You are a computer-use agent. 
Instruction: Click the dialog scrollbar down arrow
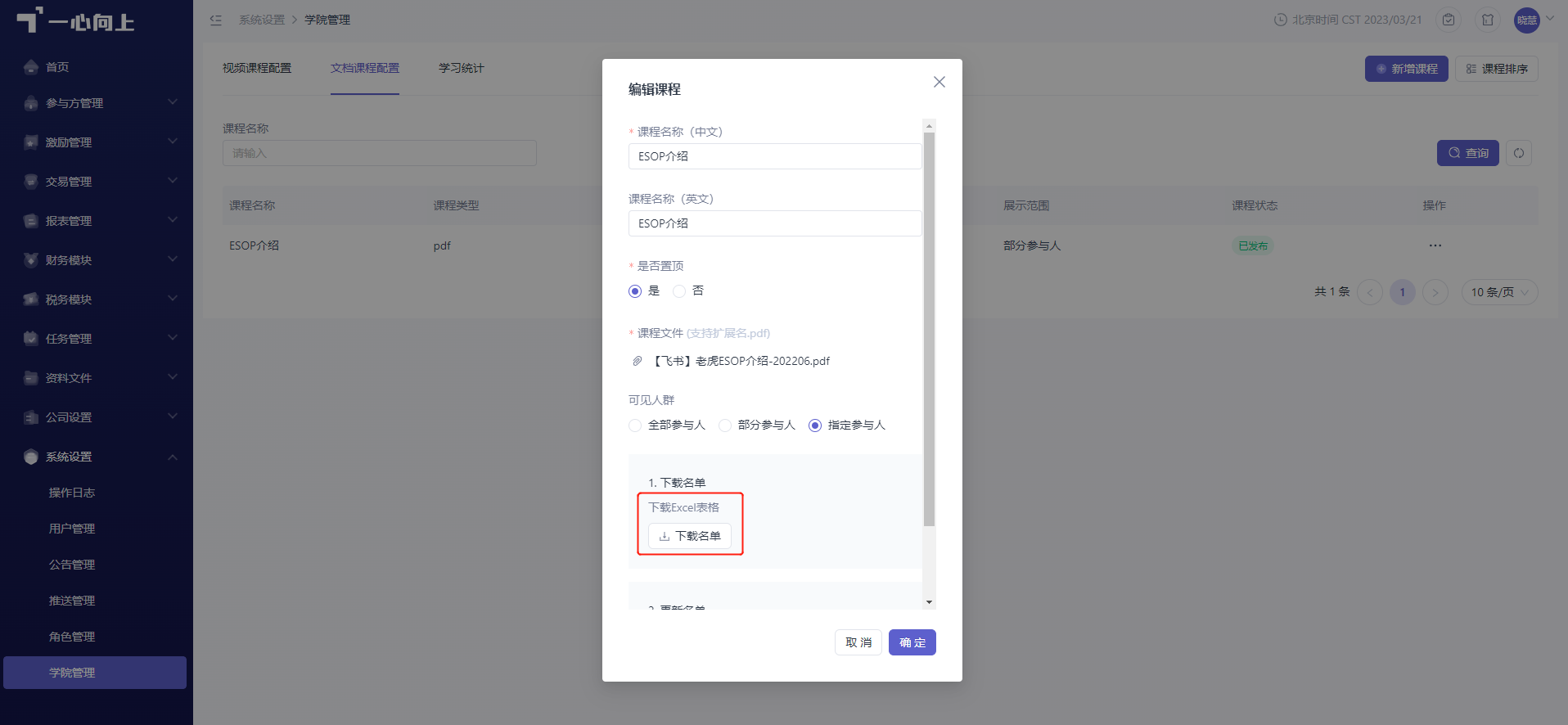point(929,602)
